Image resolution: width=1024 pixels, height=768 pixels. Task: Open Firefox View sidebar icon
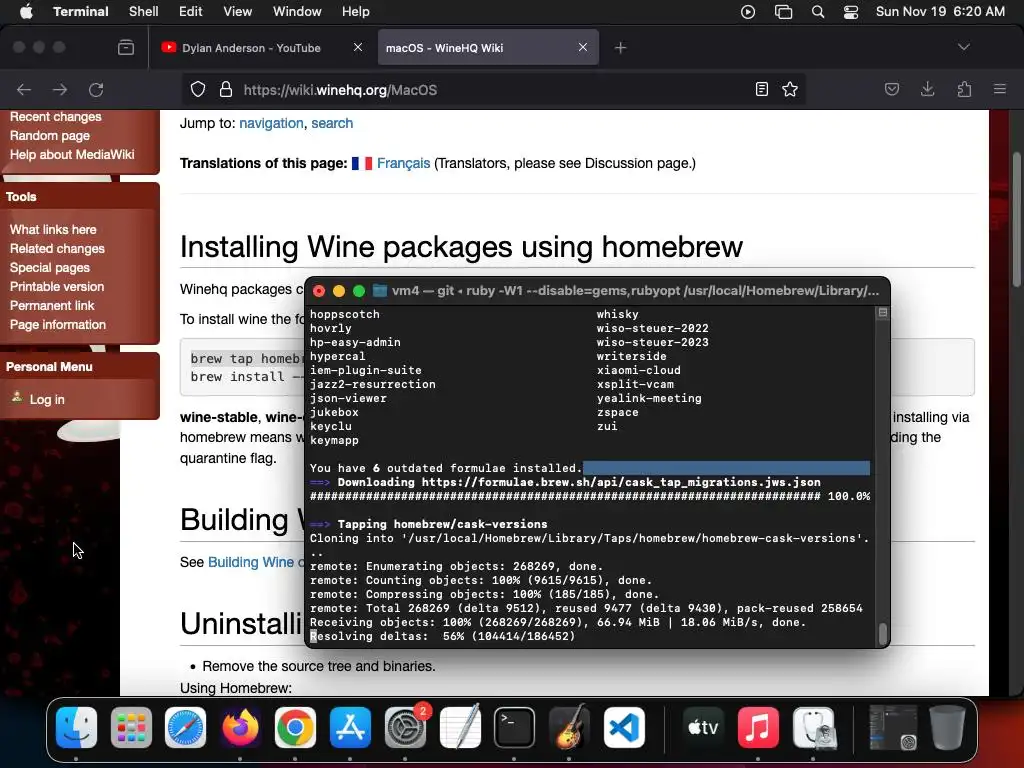click(126, 48)
